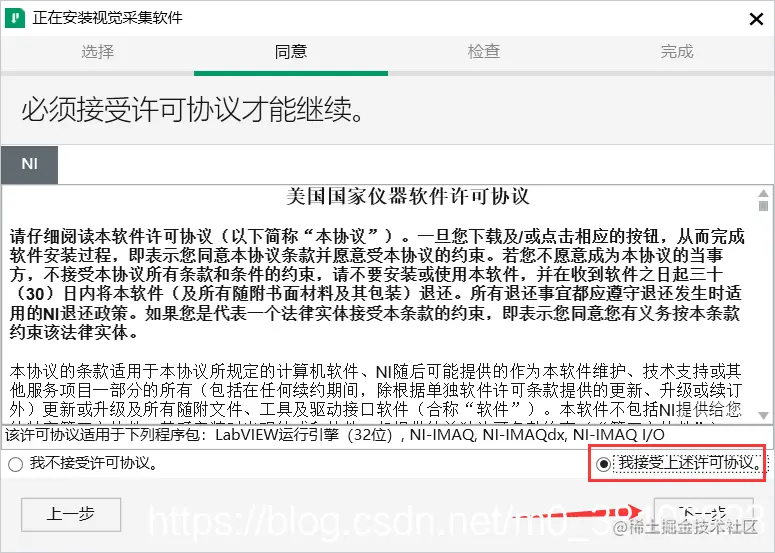The width and height of the screenshot is (775, 553).
Task: Click the text "必须接受许可协议才能继续。"
Action: 194,109
